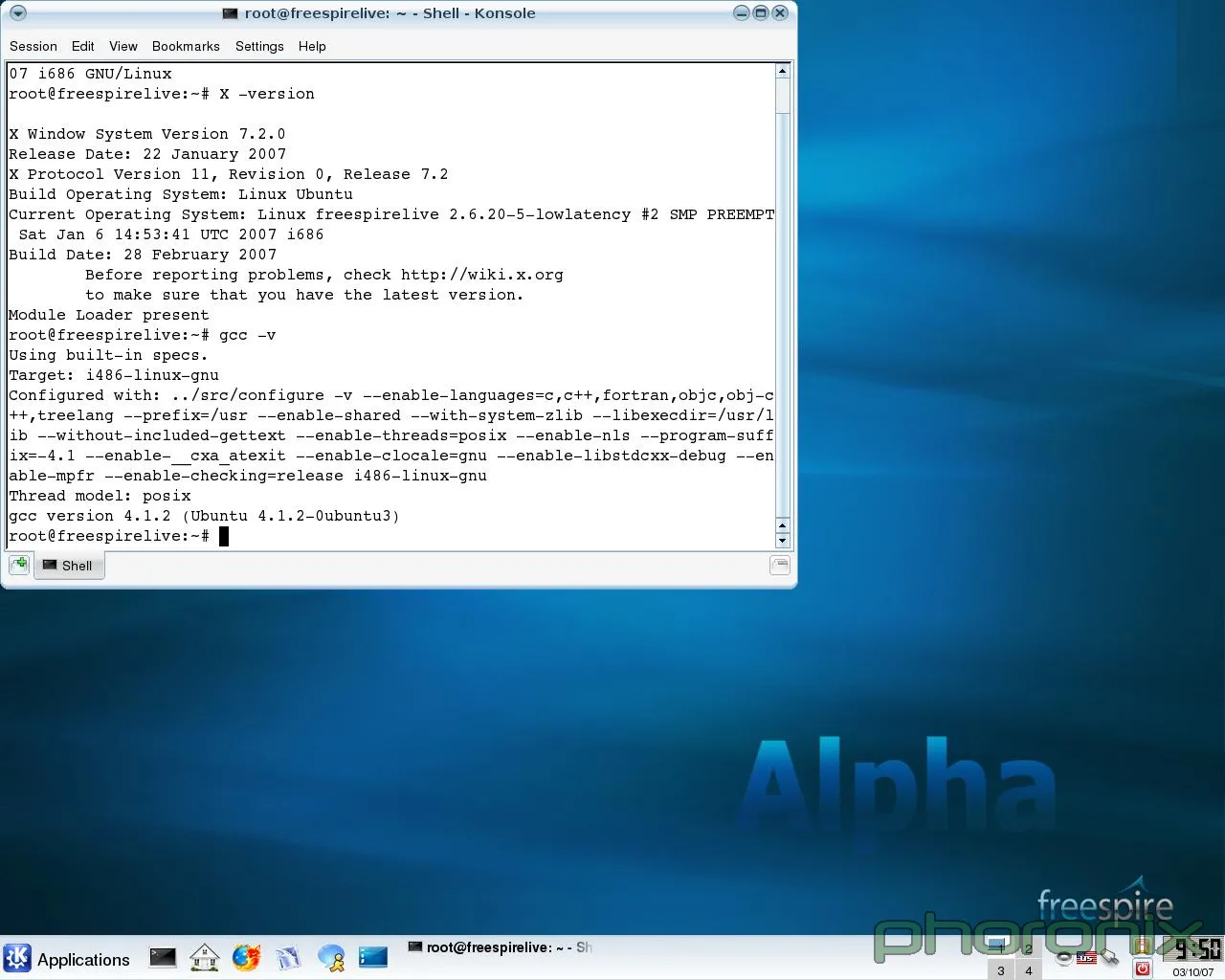Open the View menu in Konsole

click(123, 46)
